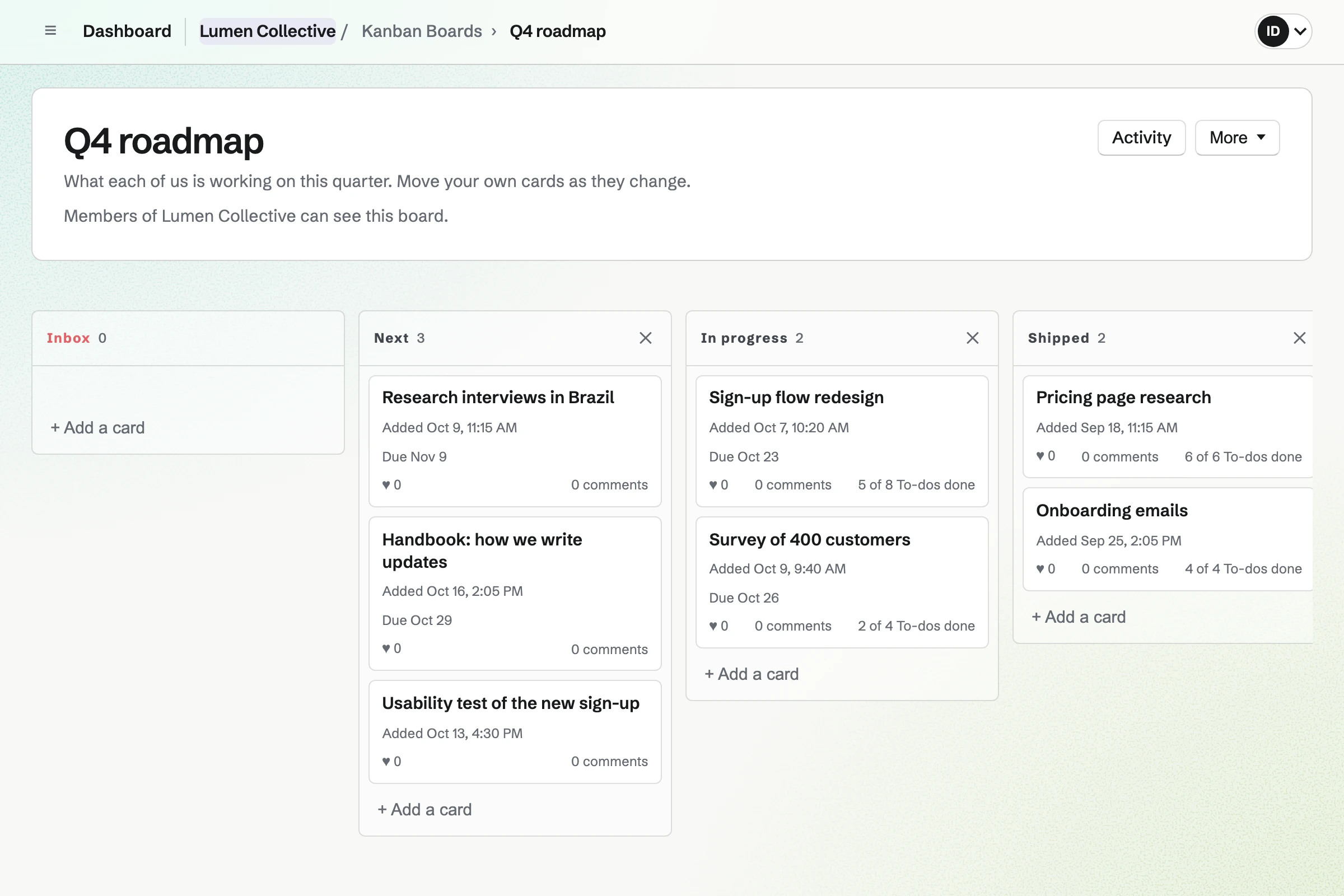Navigate to Kanban Boards breadcrumb
Image resolution: width=1344 pixels, height=896 pixels.
tap(422, 31)
